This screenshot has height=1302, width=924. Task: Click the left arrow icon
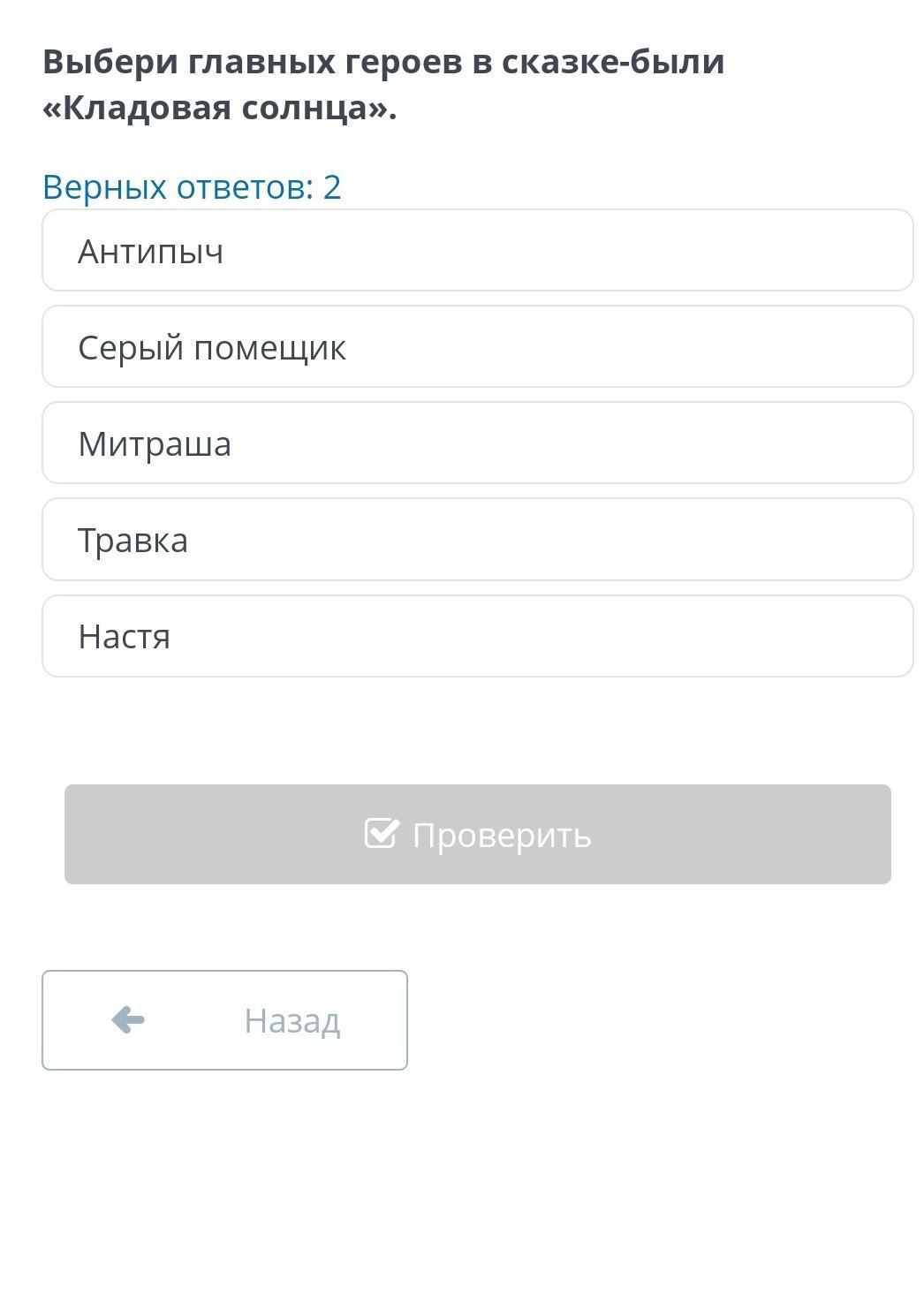[128, 1020]
